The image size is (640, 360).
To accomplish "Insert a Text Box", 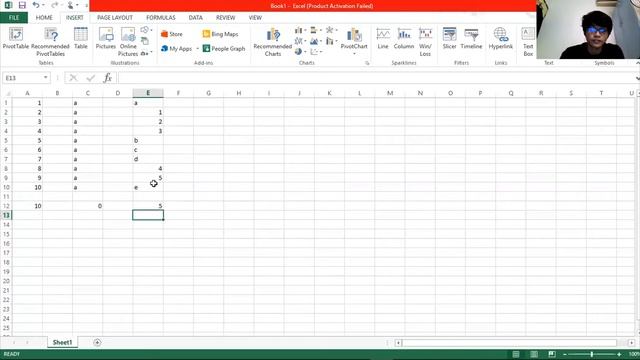I will (x=528, y=42).
